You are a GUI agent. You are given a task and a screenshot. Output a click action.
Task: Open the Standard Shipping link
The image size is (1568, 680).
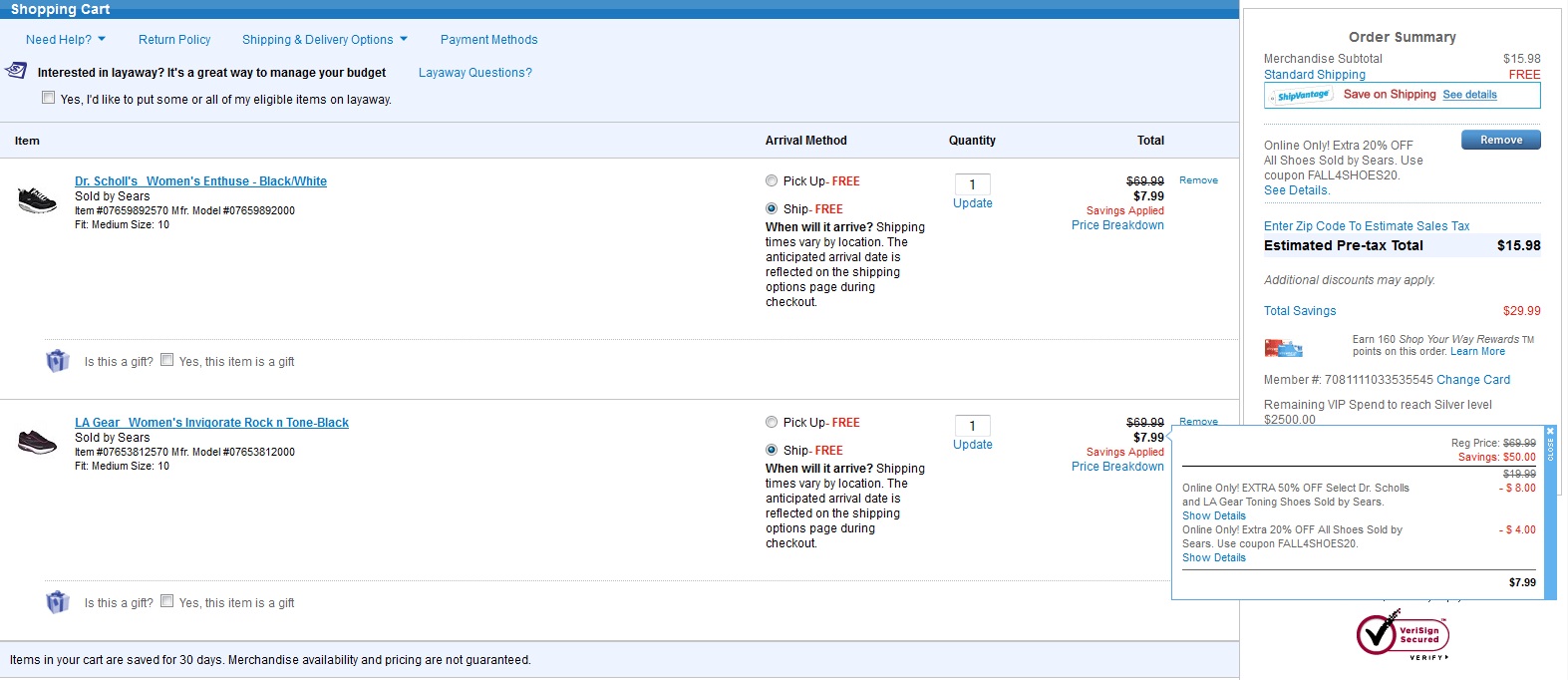tap(1315, 75)
